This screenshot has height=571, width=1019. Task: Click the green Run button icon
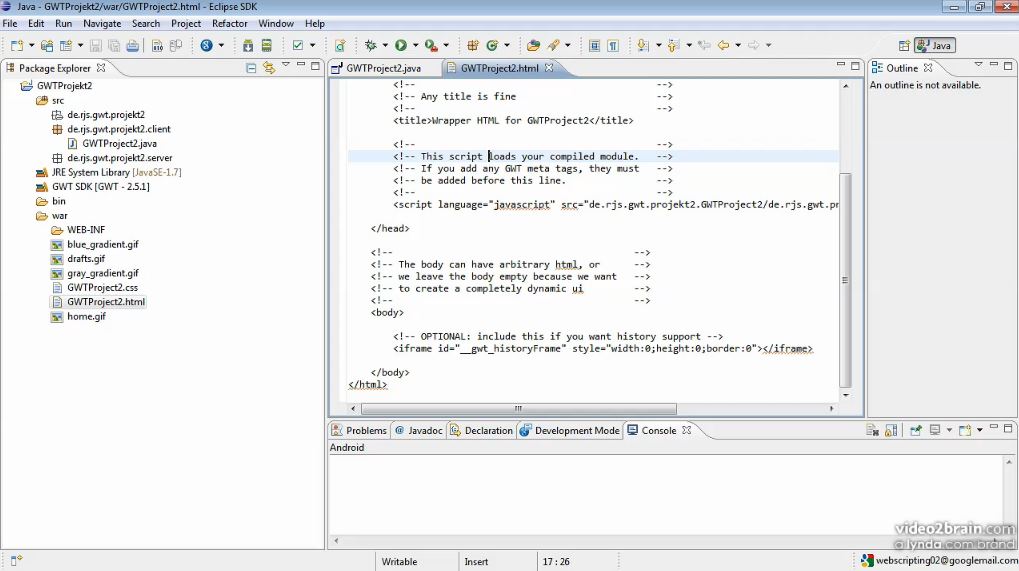point(401,45)
